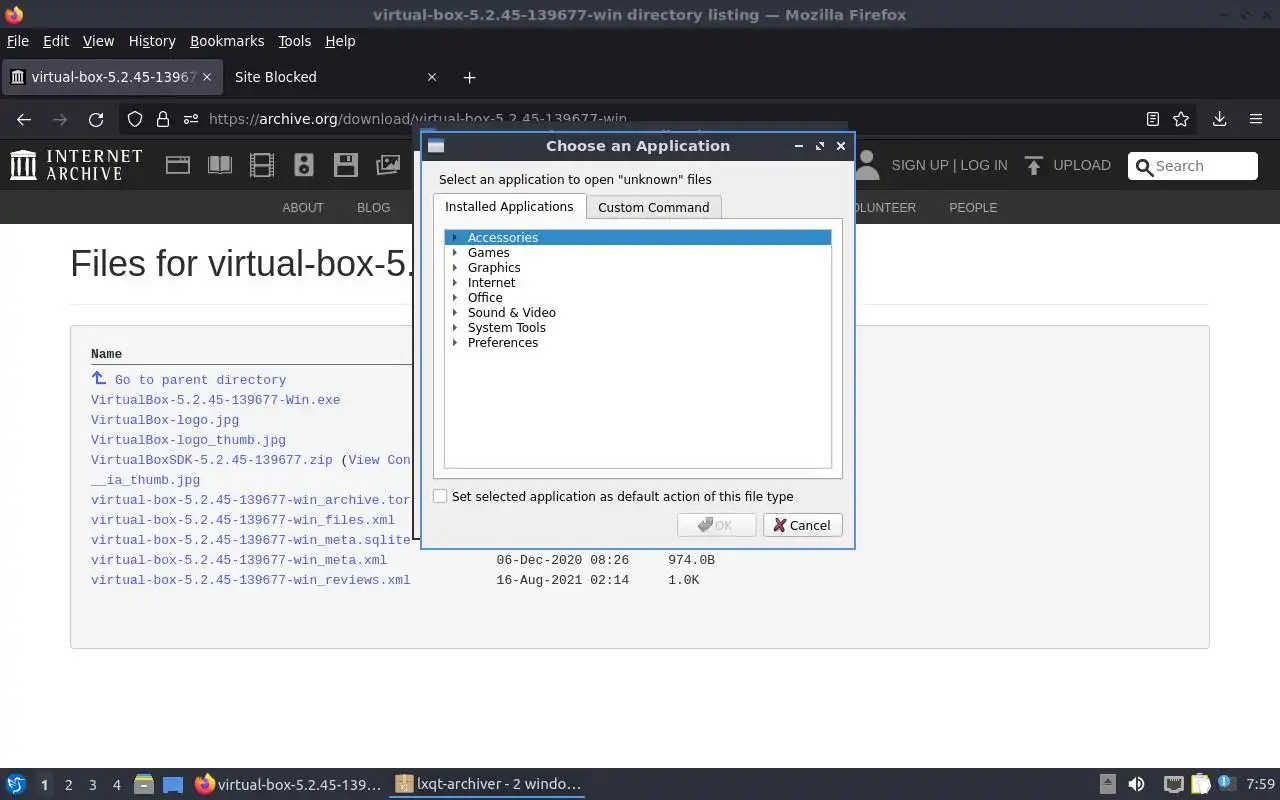The width and height of the screenshot is (1280, 800).
Task: Open file manager icon in taskbar
Action: click(143, 784)
